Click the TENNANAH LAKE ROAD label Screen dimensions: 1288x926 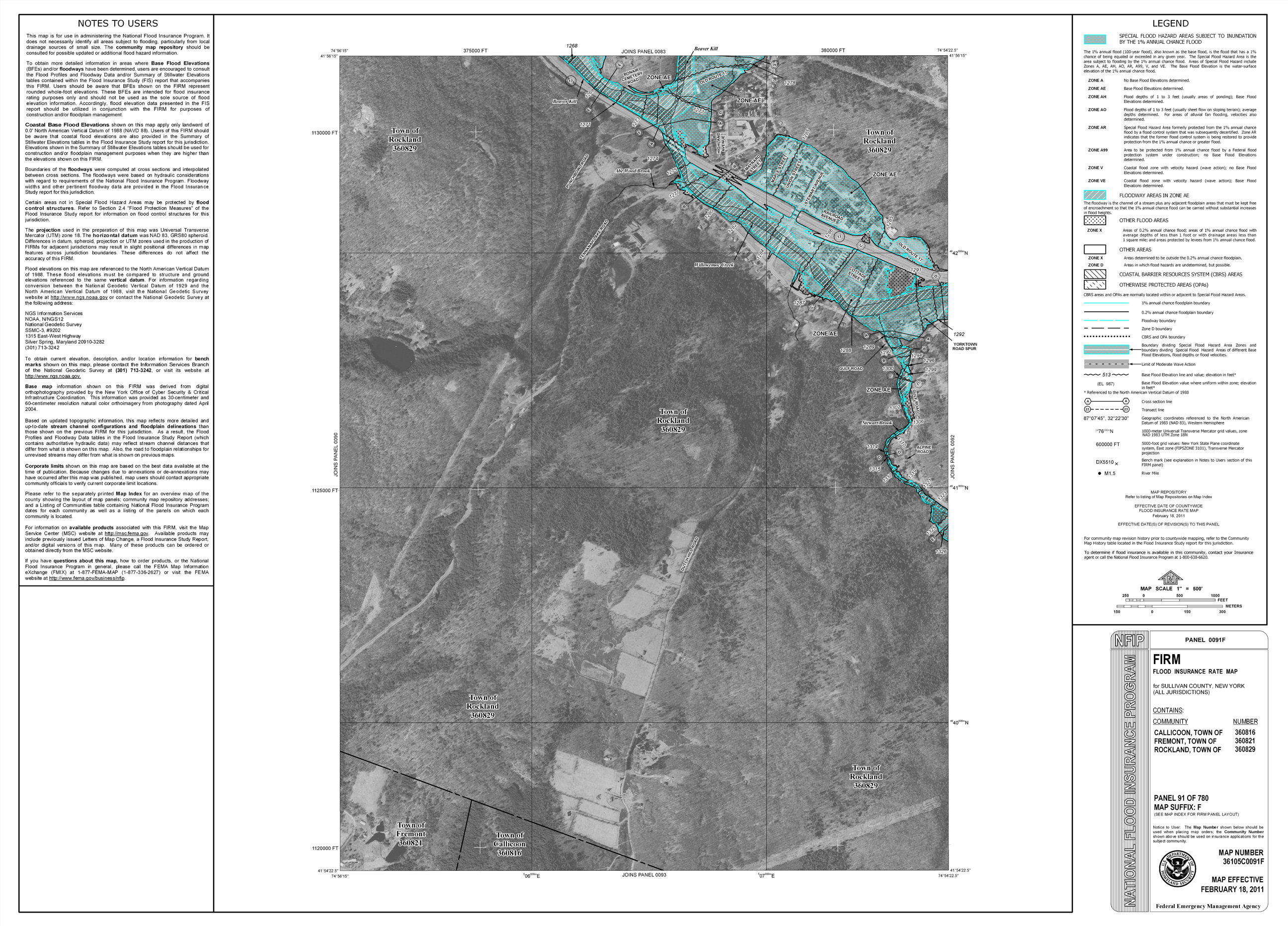pyautogui.click(x=593, y=240)
